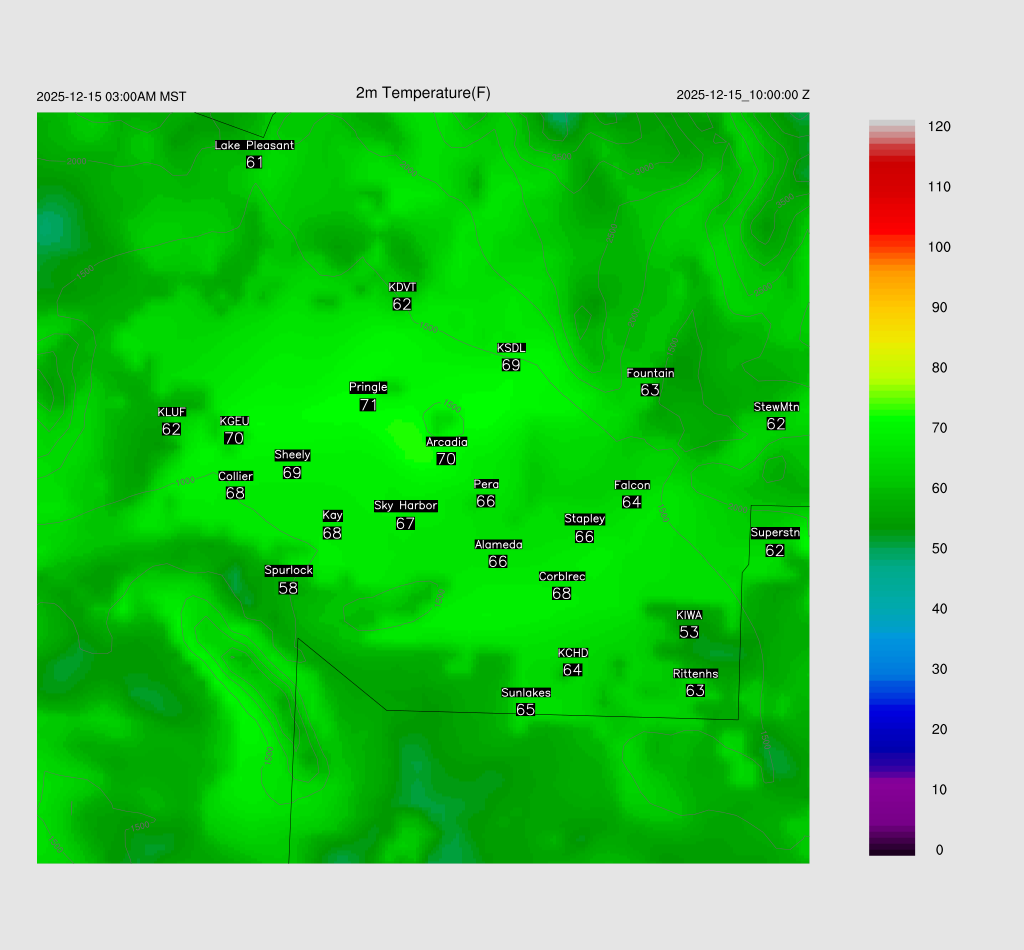Click the KSDL station temperature reading of 69

[511, 366]
